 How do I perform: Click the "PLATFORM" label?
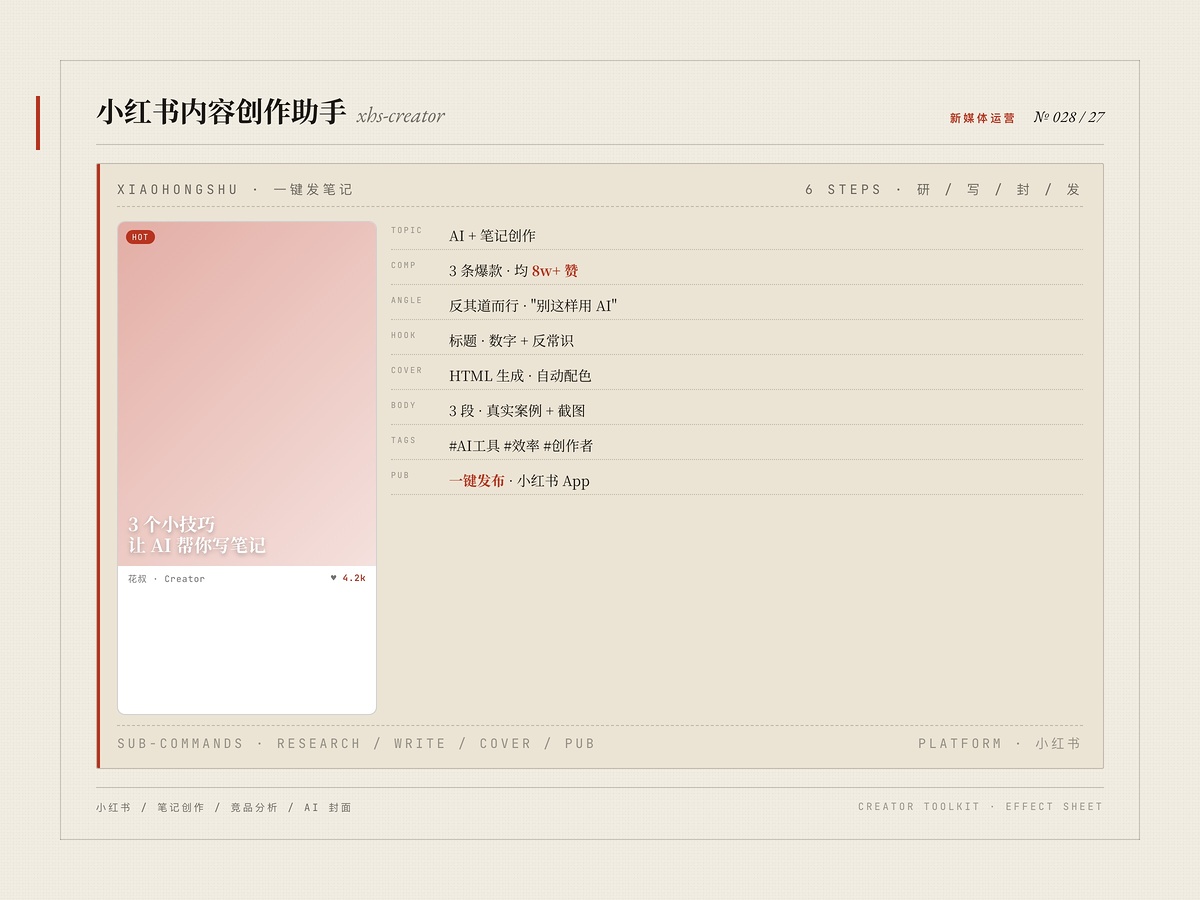coord(960,744)
